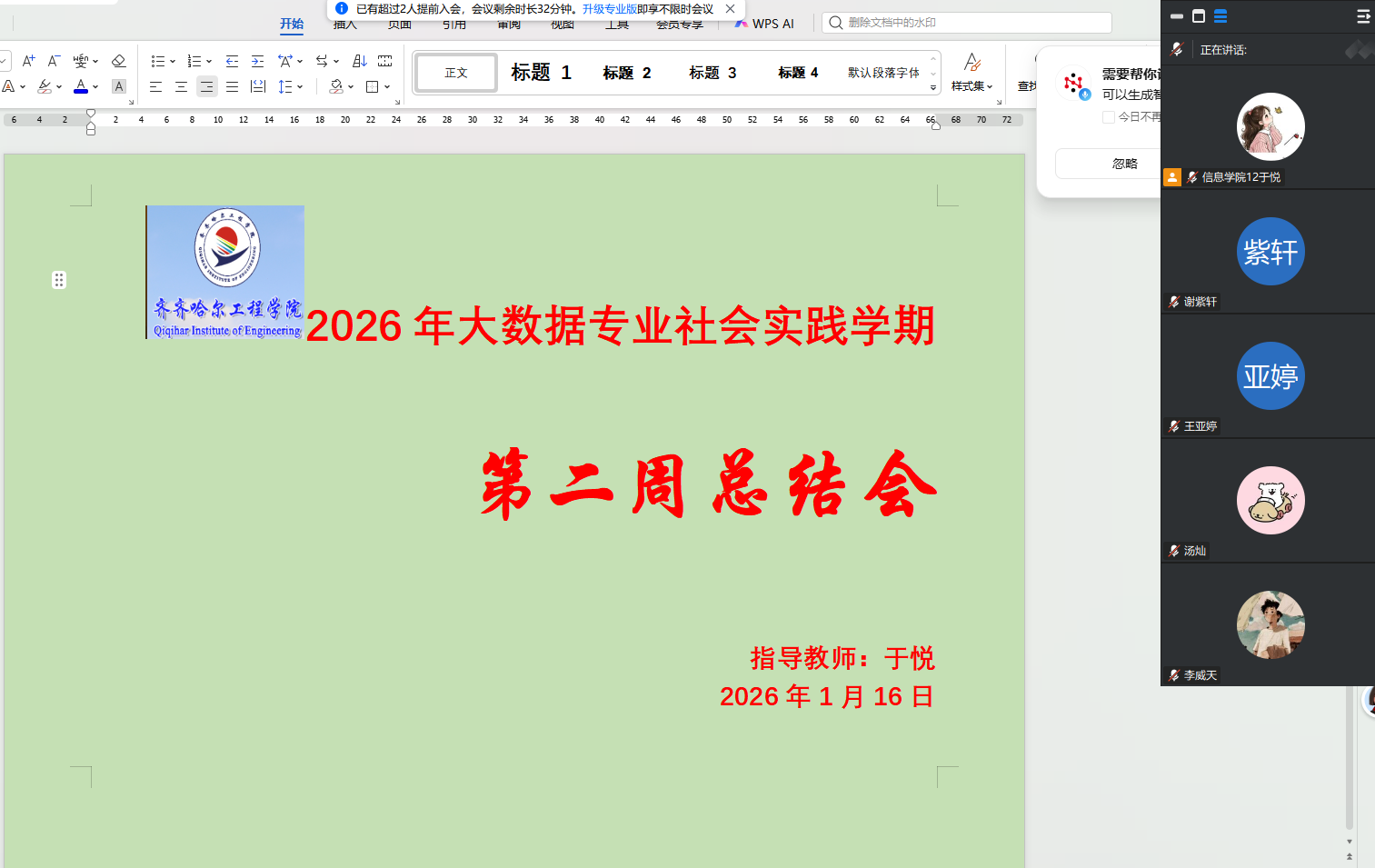The image size is (1375, 868).
Task: Click the 忽略 button in popup
Action: click(1124, 164)
